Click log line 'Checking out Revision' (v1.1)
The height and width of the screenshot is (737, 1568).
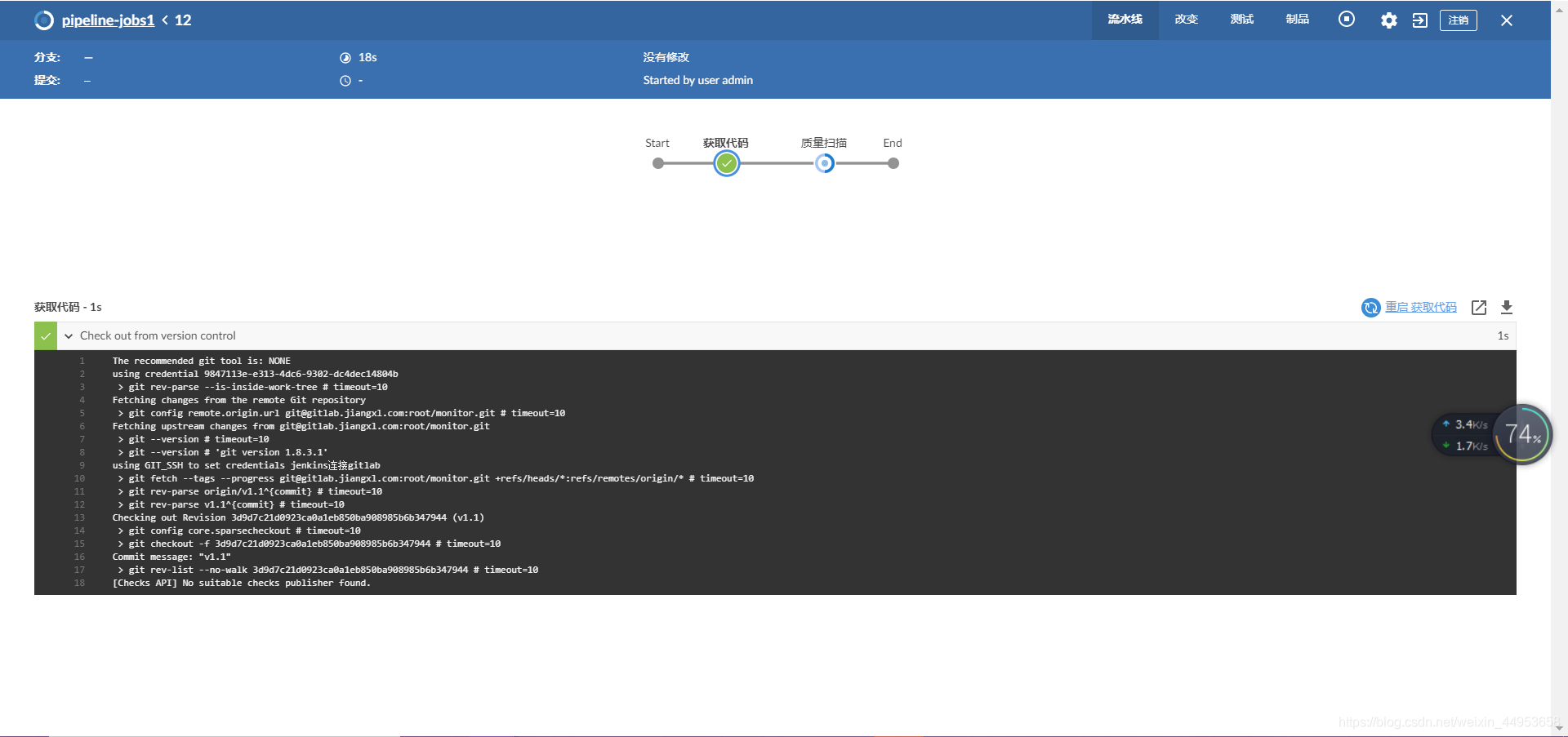298,517
